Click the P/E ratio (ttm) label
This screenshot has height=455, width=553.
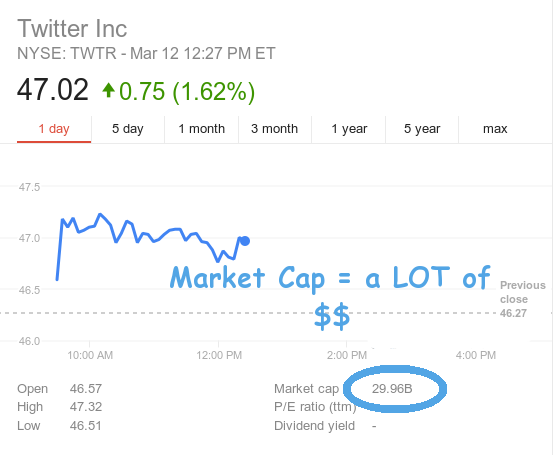coord(315,407)
